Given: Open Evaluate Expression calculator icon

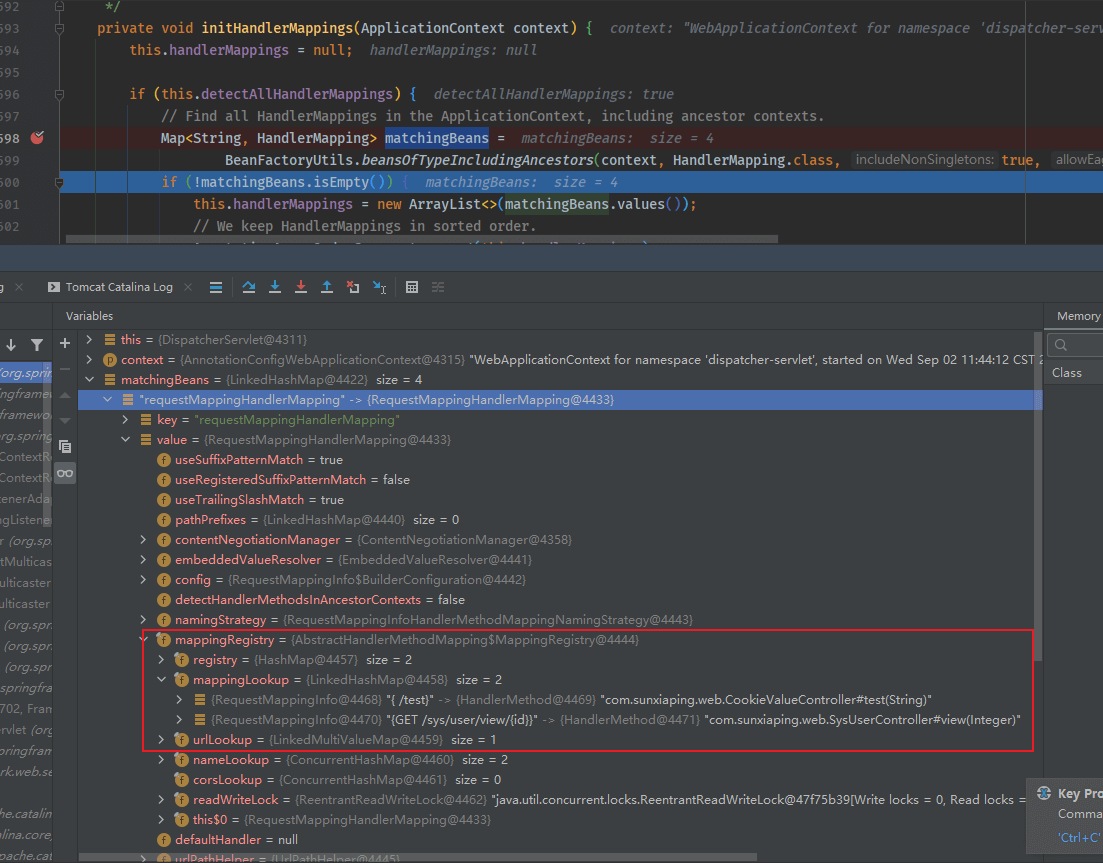Looking at the screenshot, I should 412,287.
